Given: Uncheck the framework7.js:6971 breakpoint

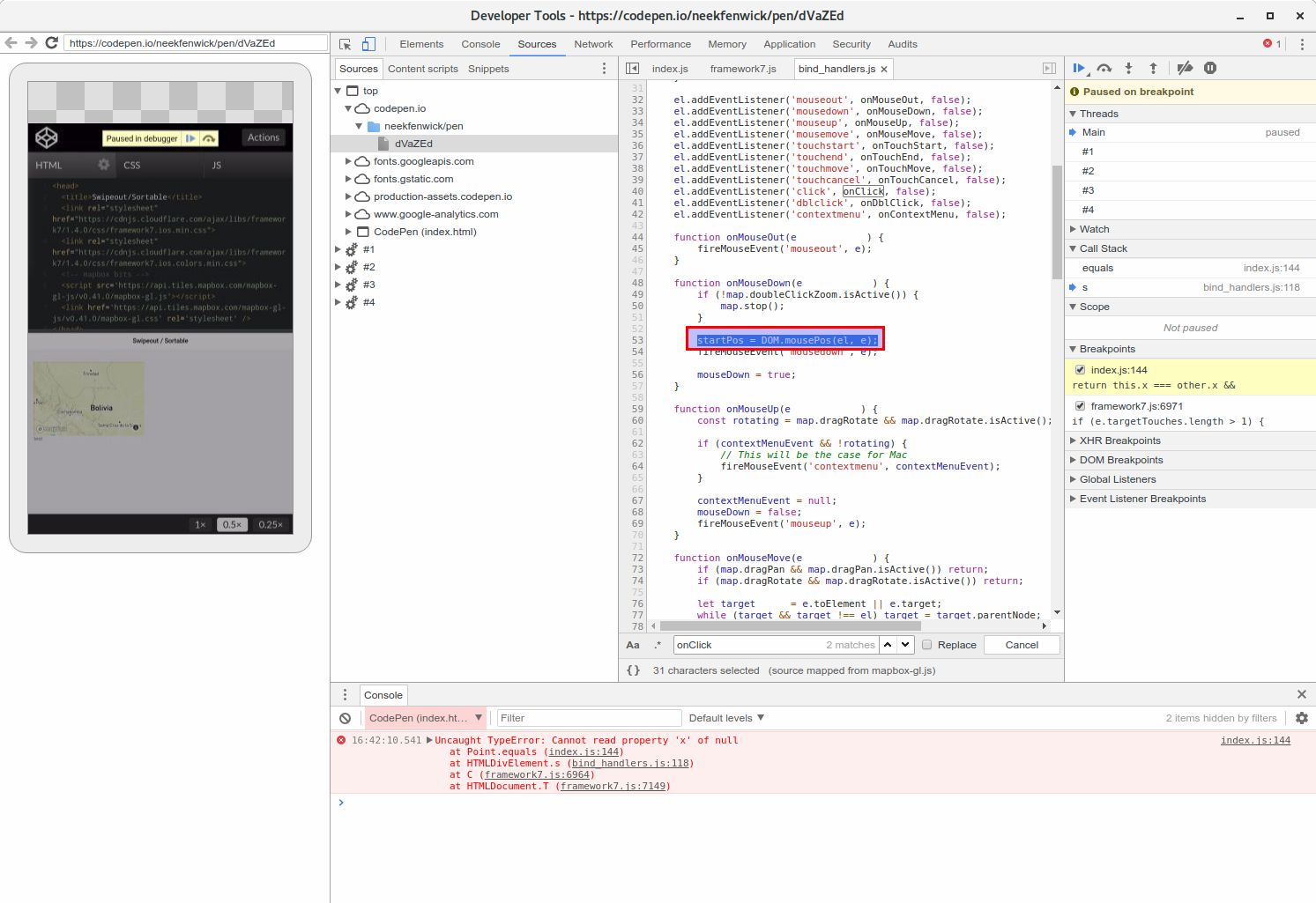Looking at the screenshot, I should click(1080, 405).
